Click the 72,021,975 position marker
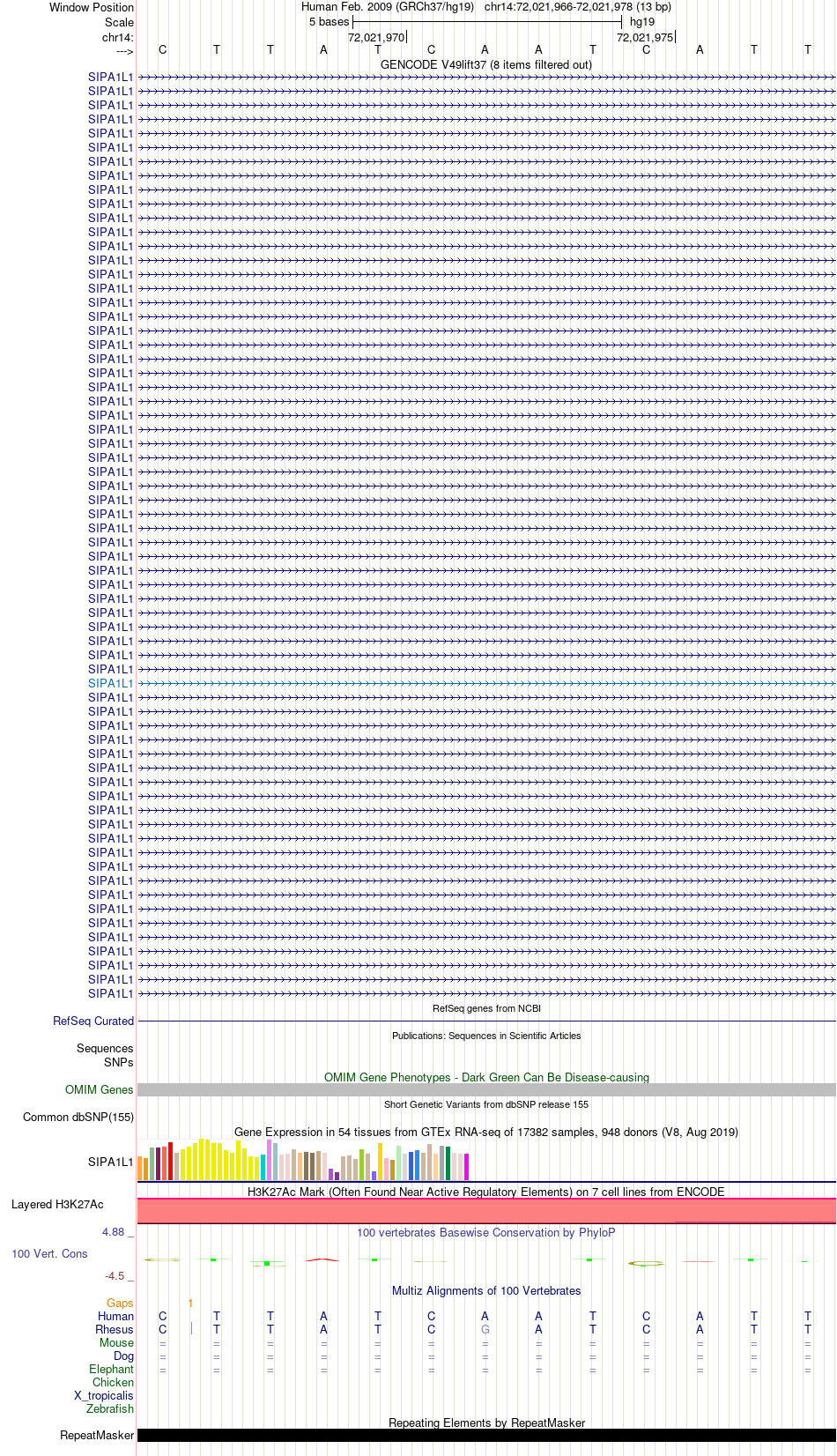 coord(645,37)
